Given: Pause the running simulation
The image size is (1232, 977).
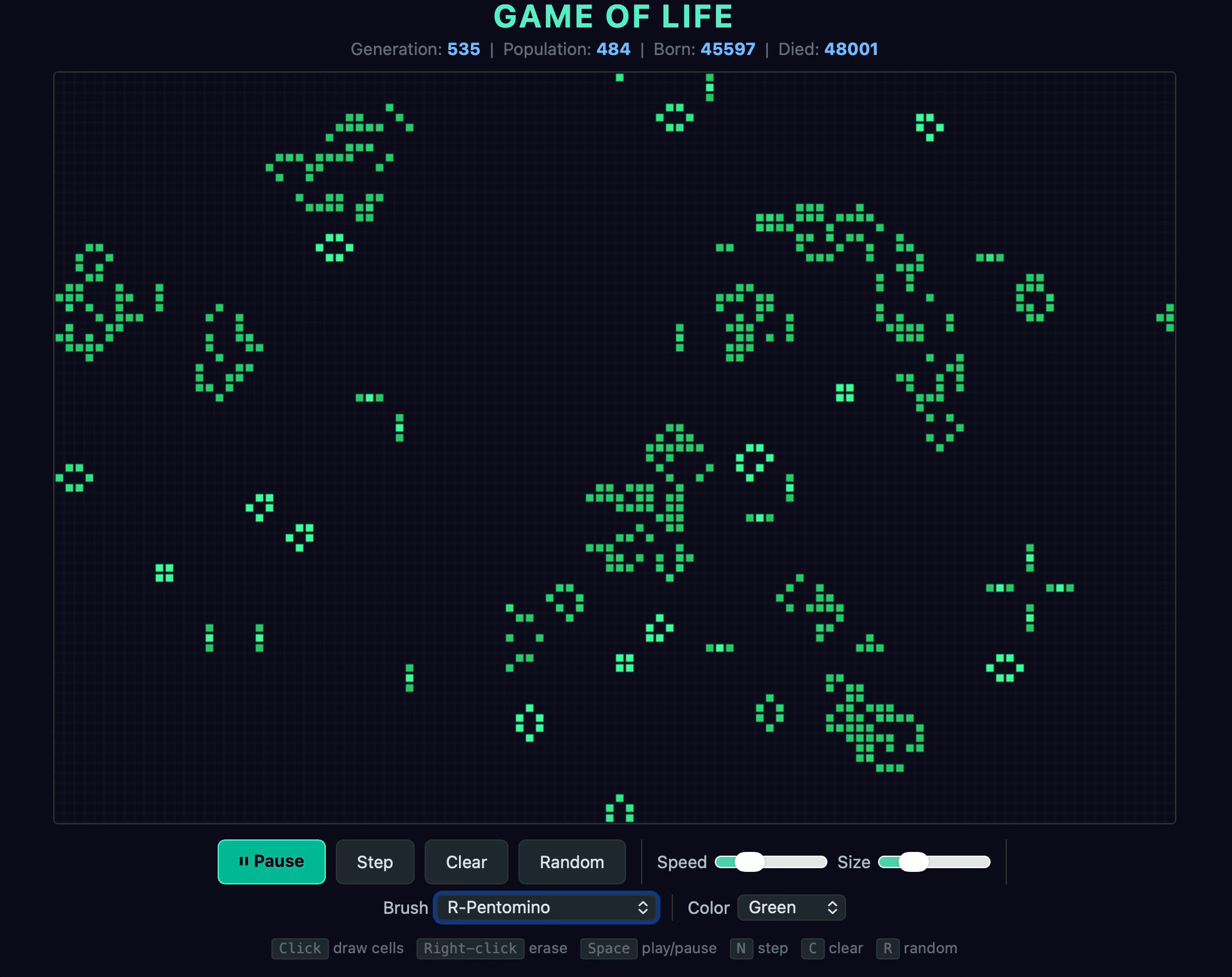Looking at the screenshot, I should tap(271, 861).
